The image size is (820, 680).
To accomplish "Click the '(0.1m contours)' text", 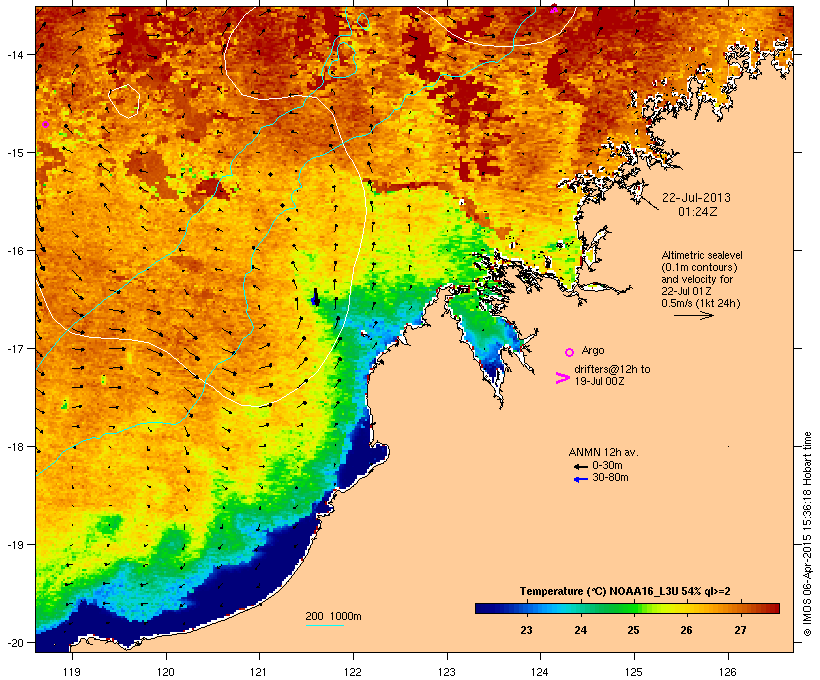I will pos(699,267).
